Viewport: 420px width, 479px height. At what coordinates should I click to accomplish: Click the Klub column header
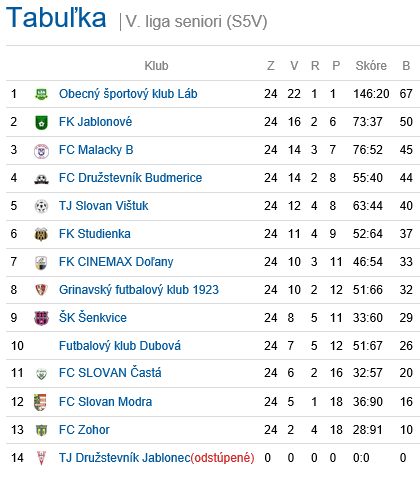(x=156, y=66)
